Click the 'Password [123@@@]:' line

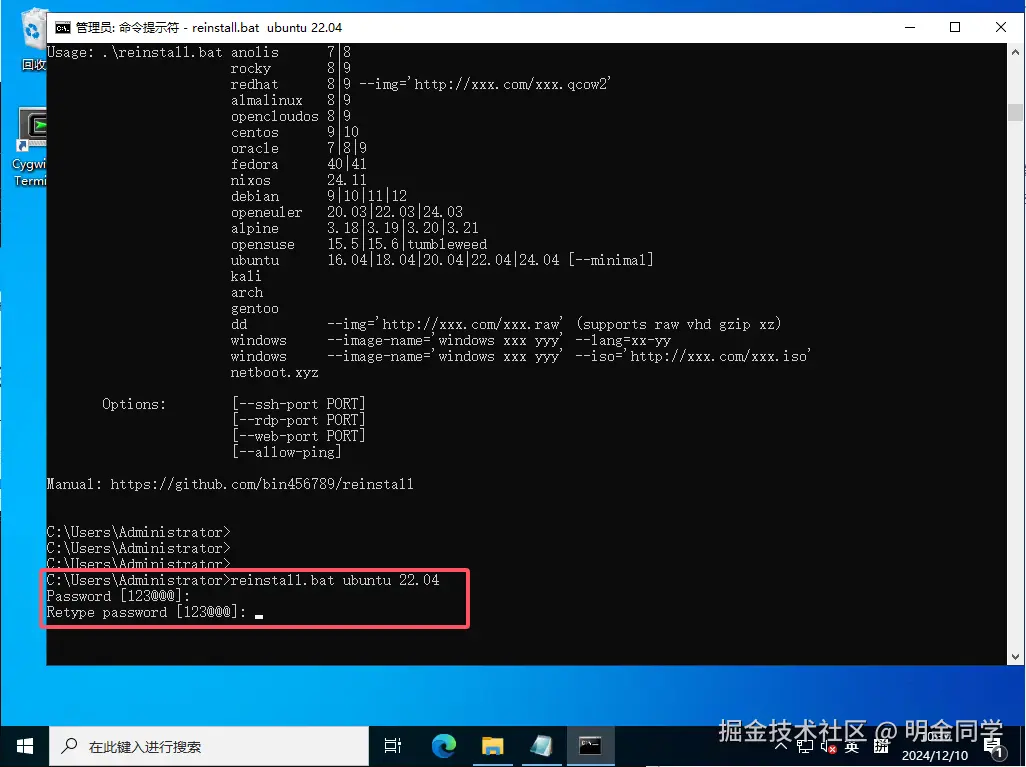point(118,596)
